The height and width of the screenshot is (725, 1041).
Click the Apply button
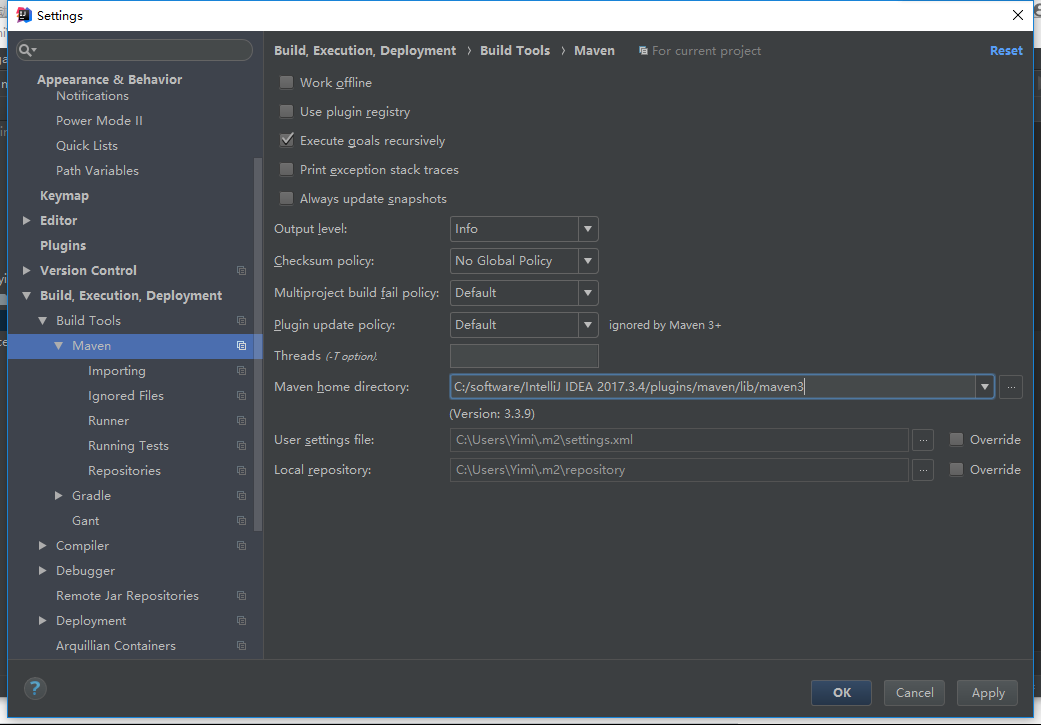click(987, 693)
